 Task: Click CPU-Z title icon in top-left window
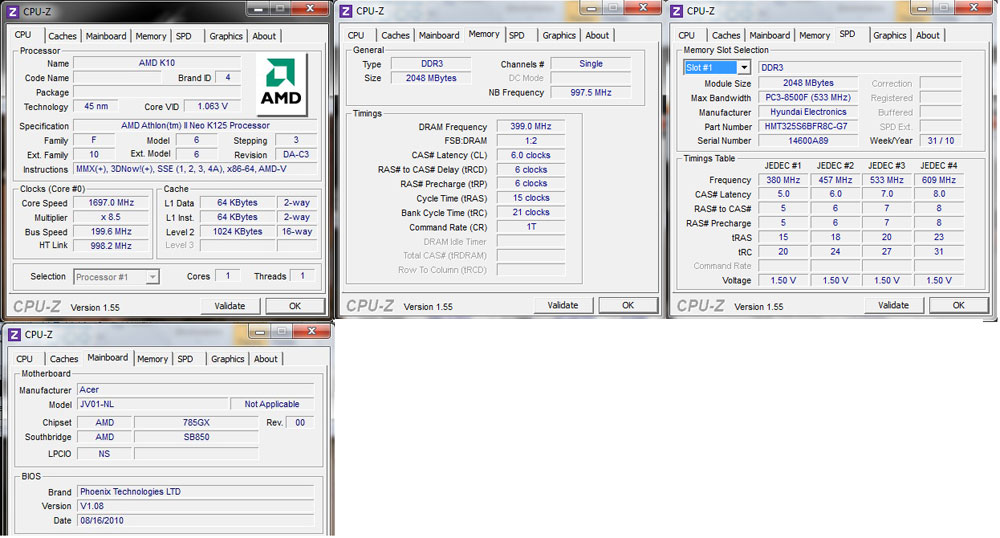(12, 11)
